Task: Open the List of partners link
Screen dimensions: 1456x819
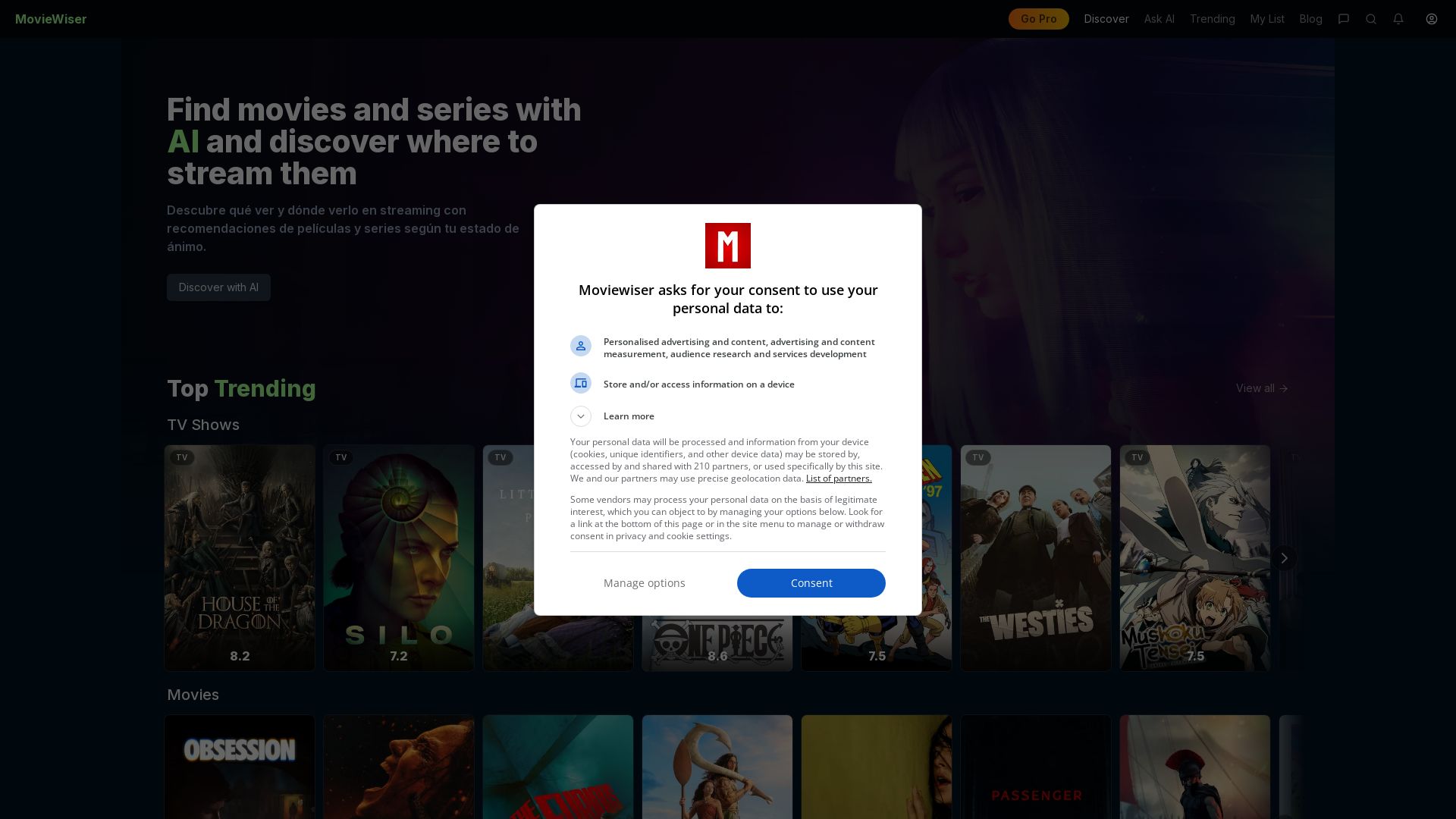Action: tap(839, 479)
